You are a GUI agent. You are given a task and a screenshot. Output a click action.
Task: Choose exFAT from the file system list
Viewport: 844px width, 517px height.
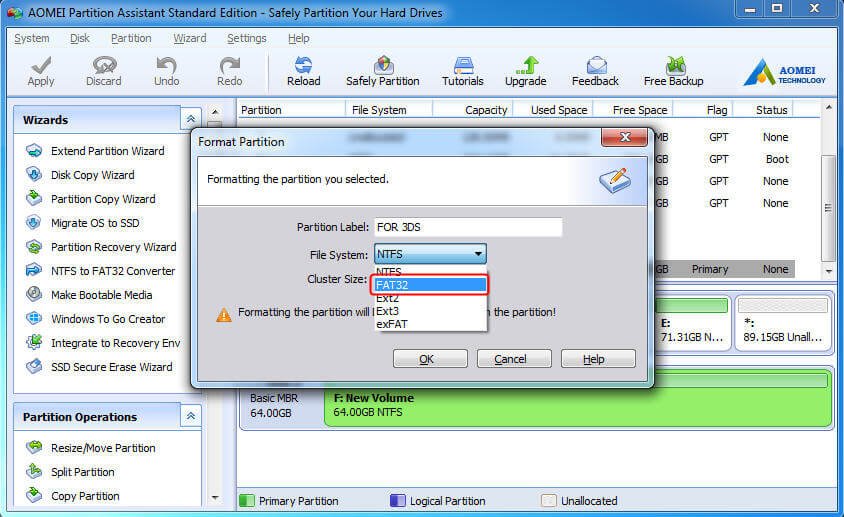pos(430,324)
